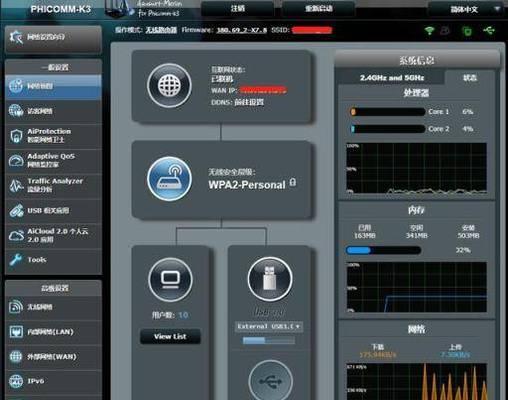Open the internet status globe icon
Image resolution: width=508 pixels, height=400 pixels.
[170, 86]
